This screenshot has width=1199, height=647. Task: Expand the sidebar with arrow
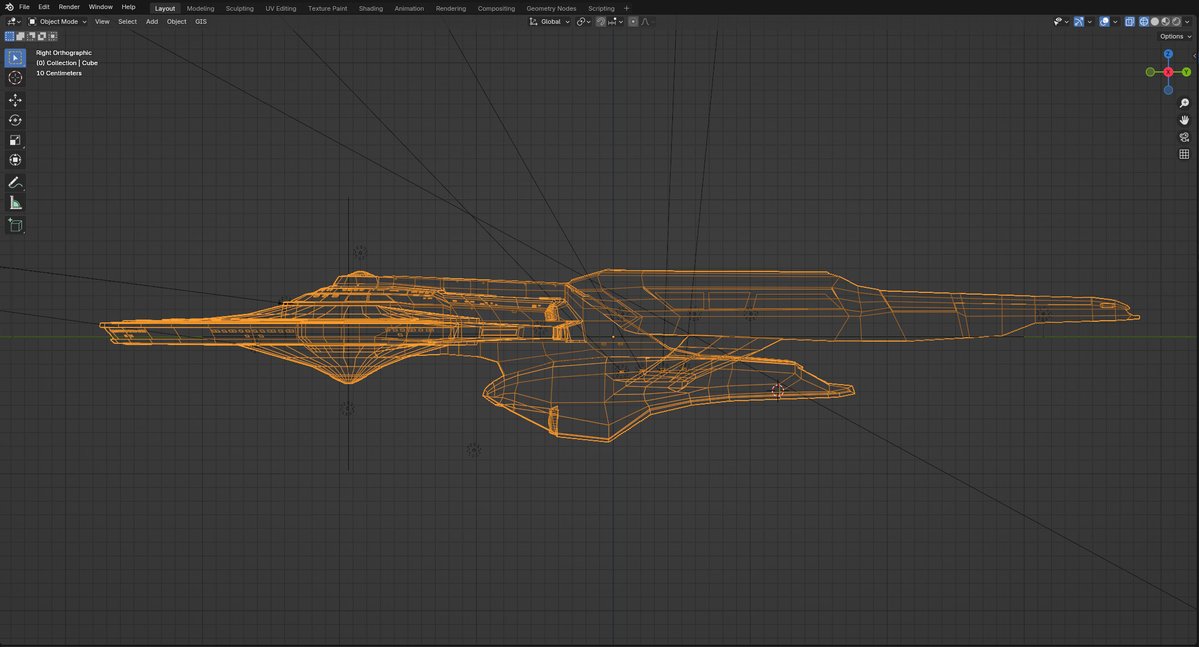[x=1195, y=55]
